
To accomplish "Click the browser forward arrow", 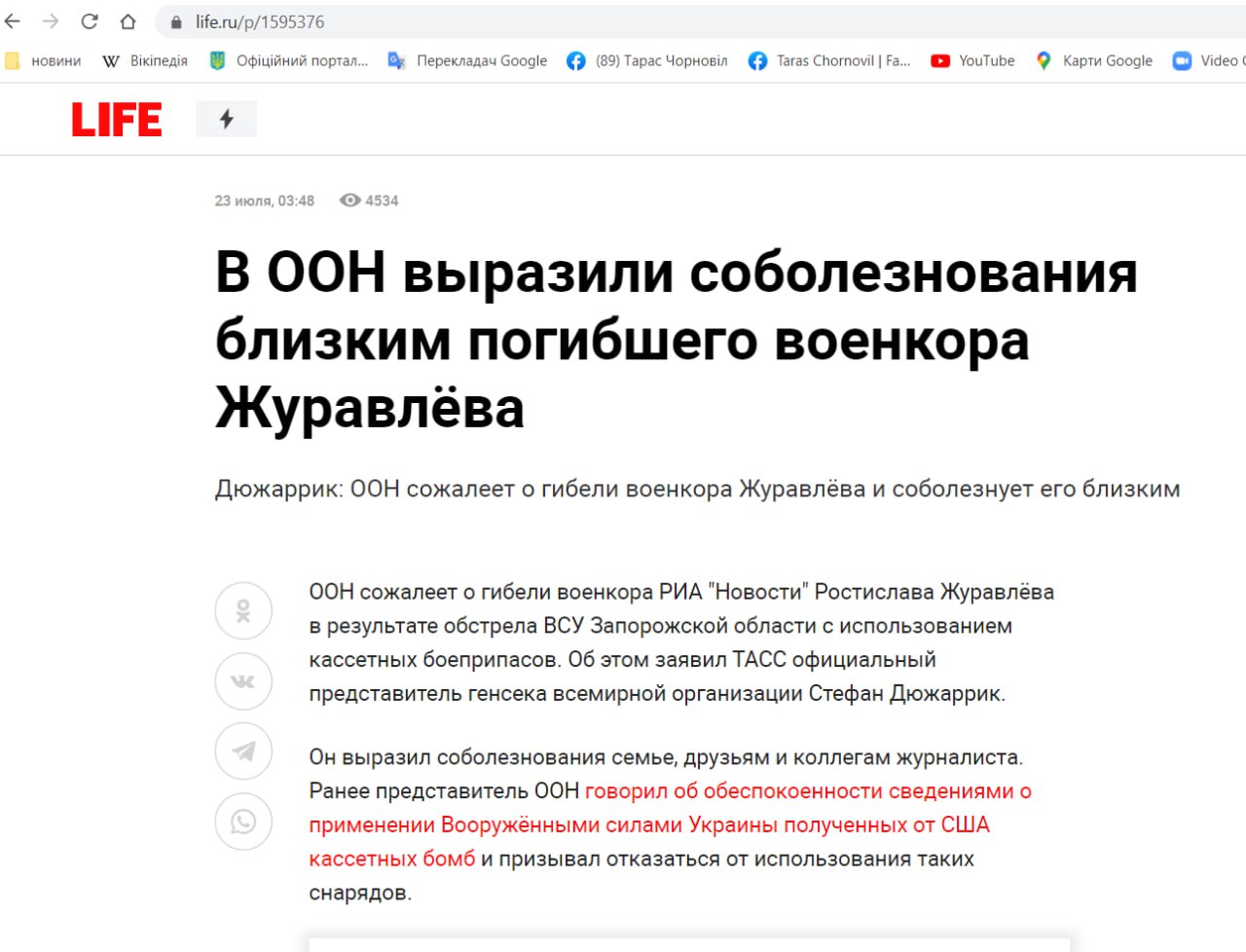I will coord(51,21).
